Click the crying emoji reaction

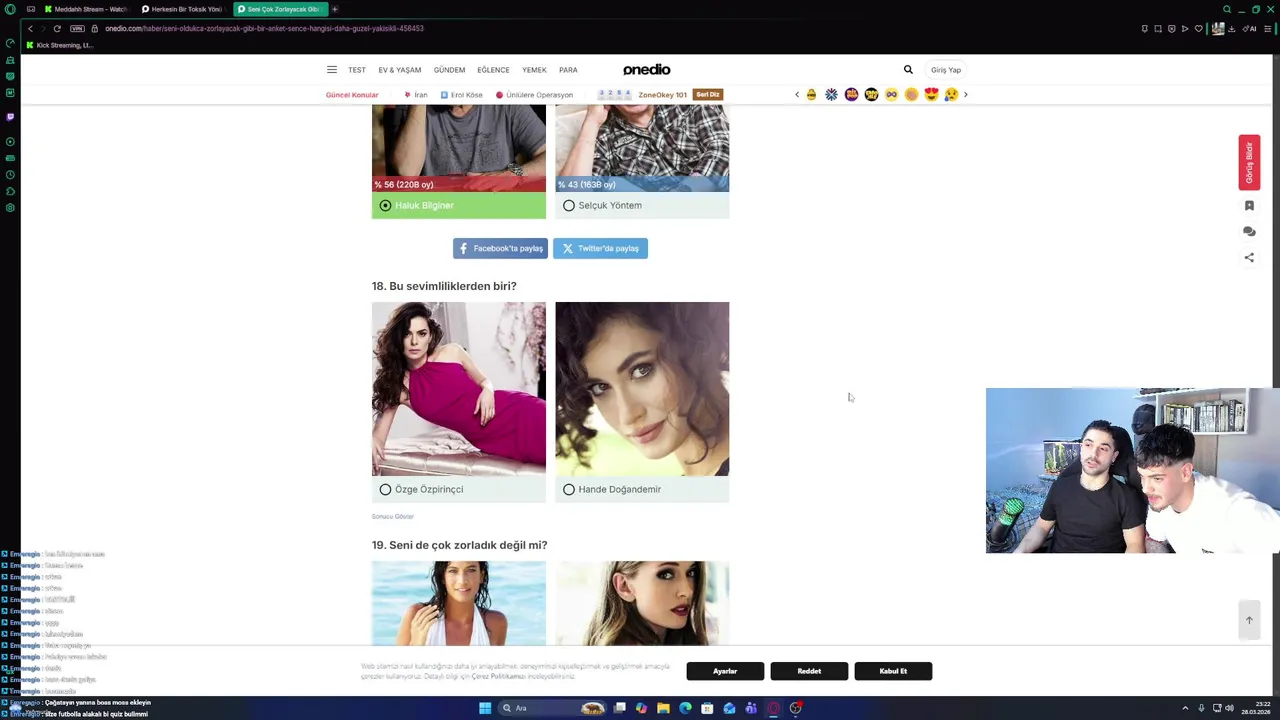[x=951, y=95]
